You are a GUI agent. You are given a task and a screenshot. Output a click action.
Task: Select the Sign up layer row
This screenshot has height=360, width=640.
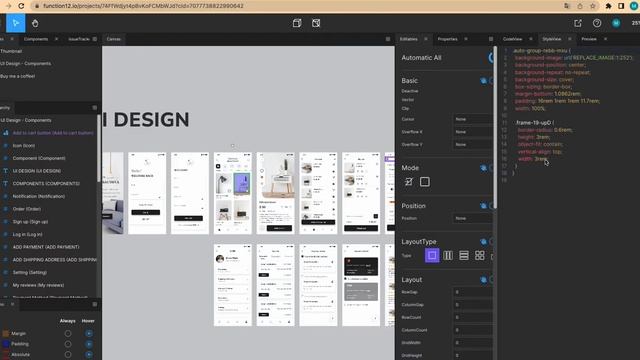pos(30,222)
